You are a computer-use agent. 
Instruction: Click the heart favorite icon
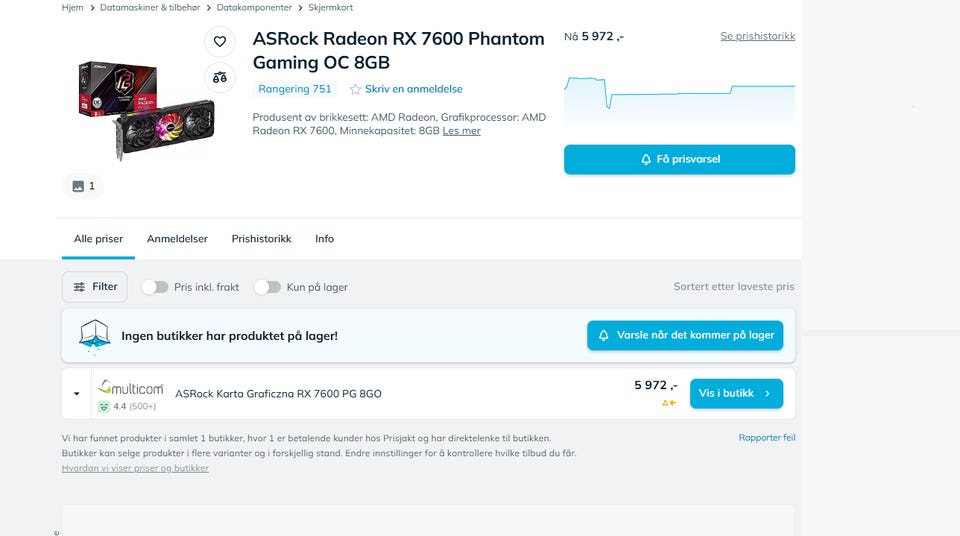(220, 42)
